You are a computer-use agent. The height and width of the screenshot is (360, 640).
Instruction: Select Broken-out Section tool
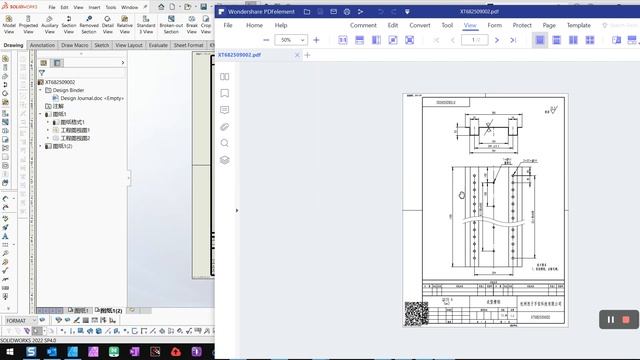[x=171, y=24]
